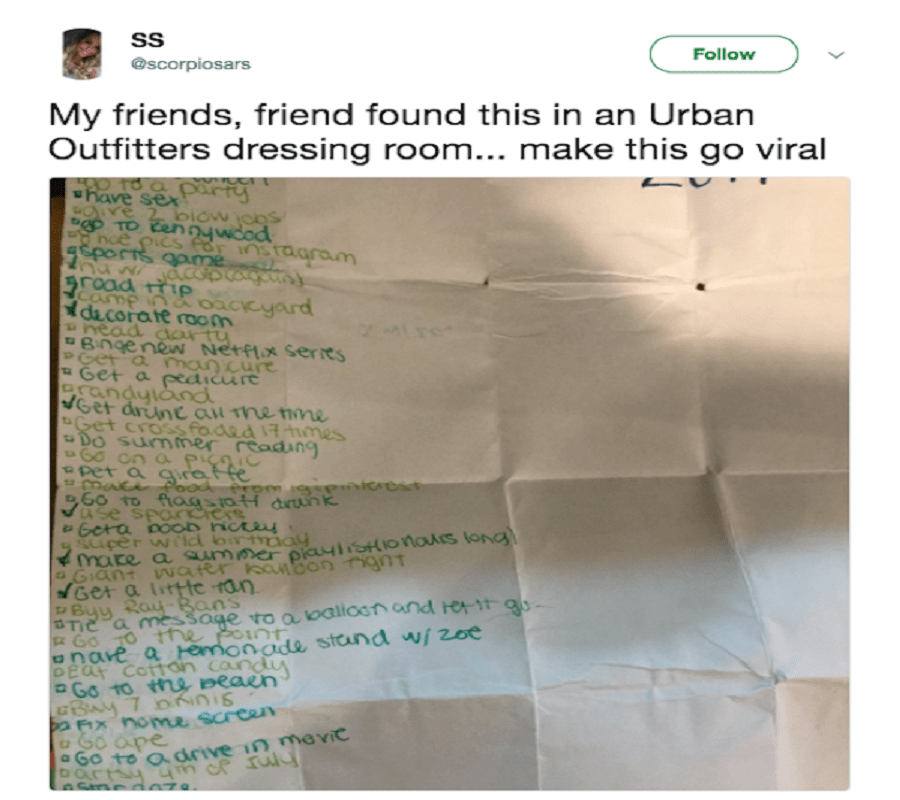Screen dimensions: 900x800
Task: Click the display name SS
Action: (x=148, y=39)
